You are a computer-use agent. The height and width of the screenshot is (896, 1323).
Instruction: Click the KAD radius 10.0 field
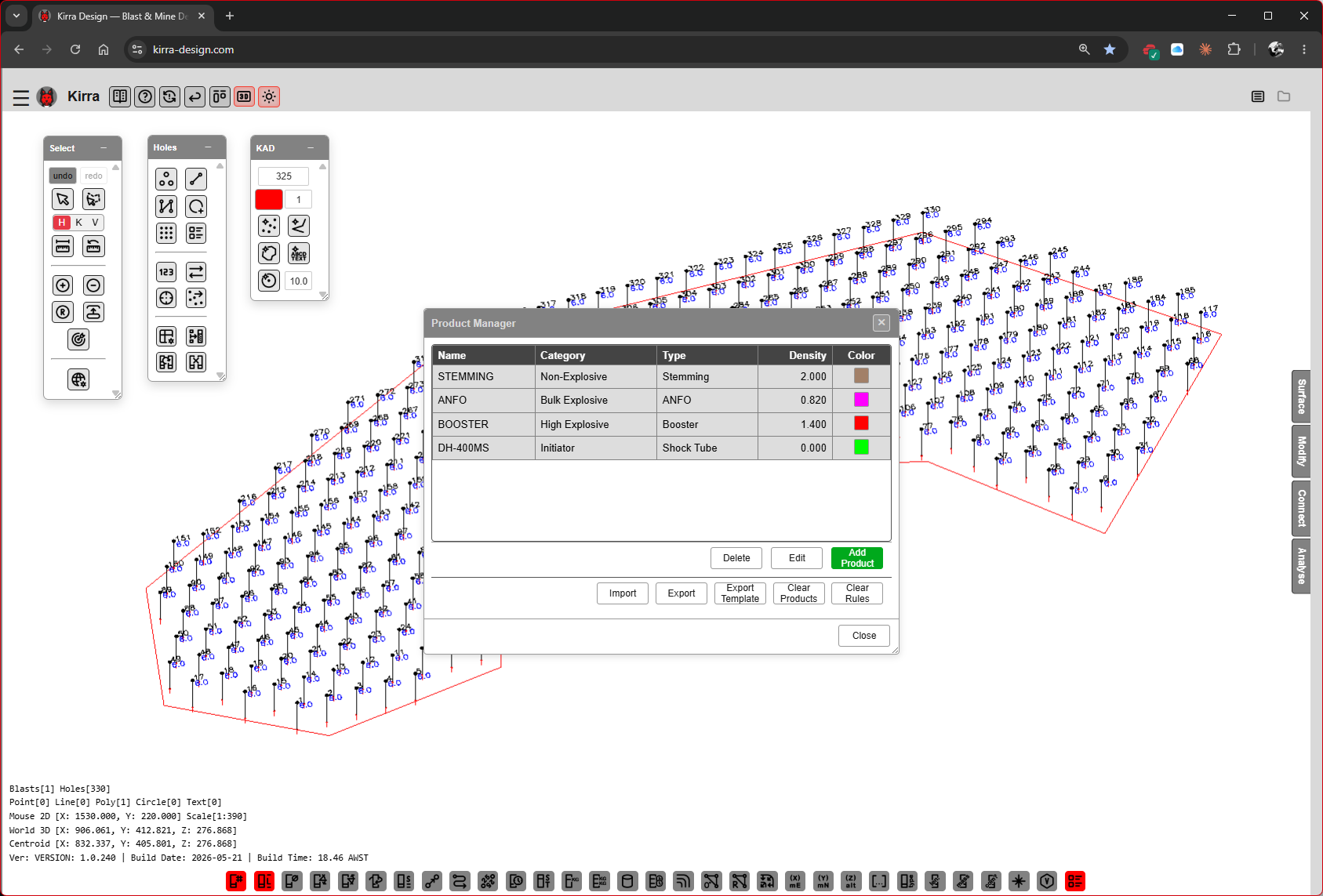pos(299,281)
